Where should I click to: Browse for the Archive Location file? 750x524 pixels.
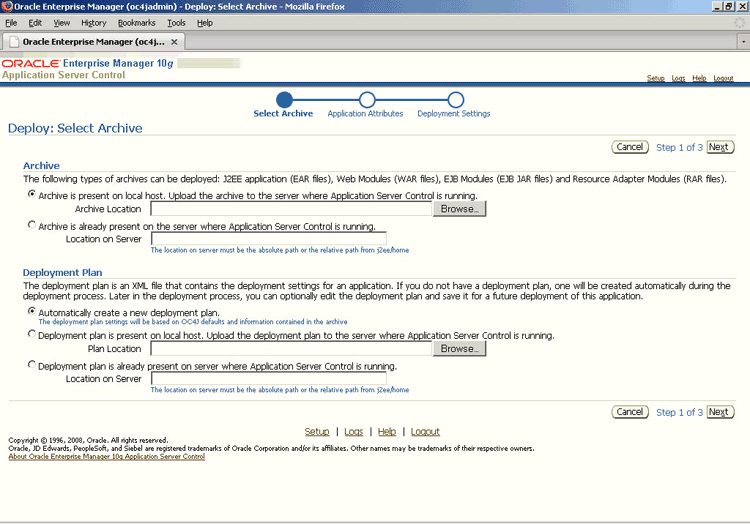(460, 209)
